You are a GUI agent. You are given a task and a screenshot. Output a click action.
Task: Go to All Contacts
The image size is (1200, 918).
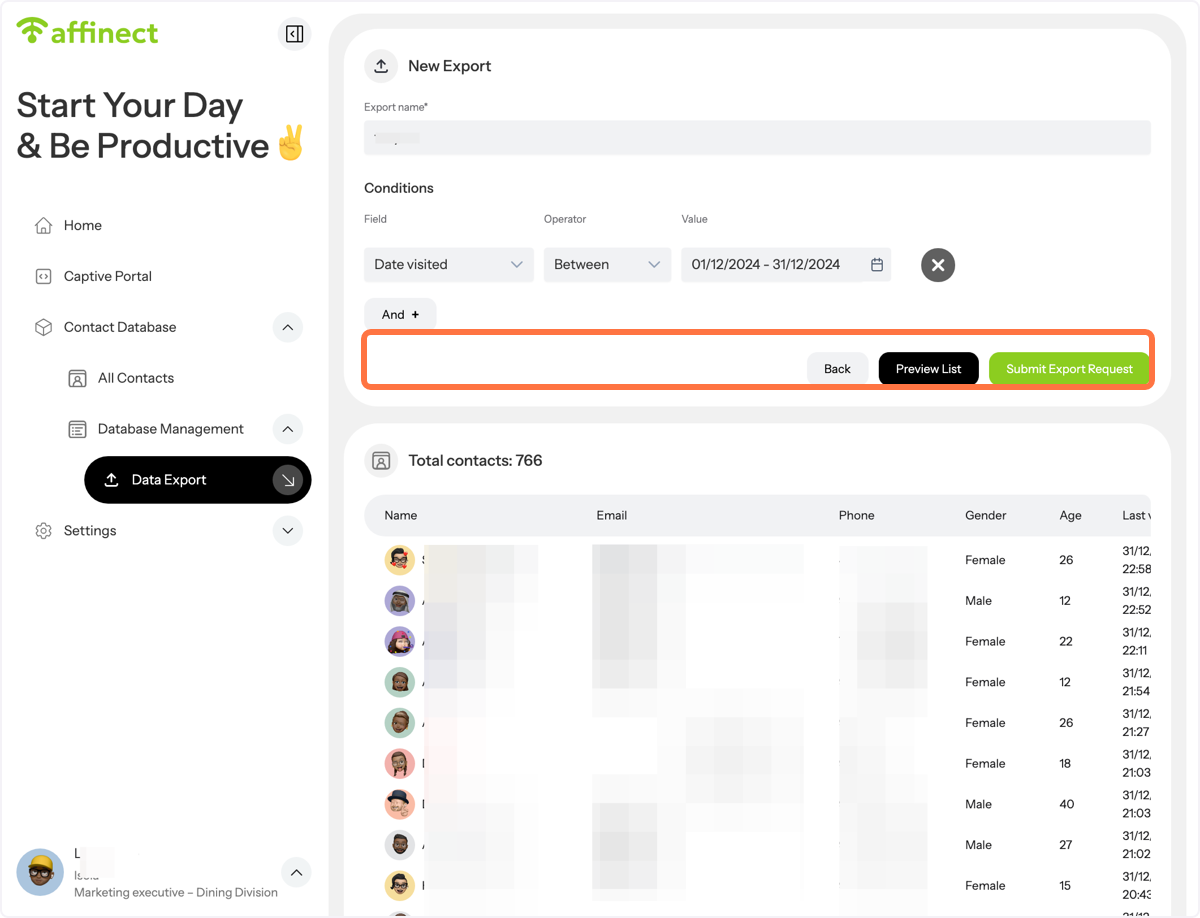pyautogui.click(x=136, y=378)
